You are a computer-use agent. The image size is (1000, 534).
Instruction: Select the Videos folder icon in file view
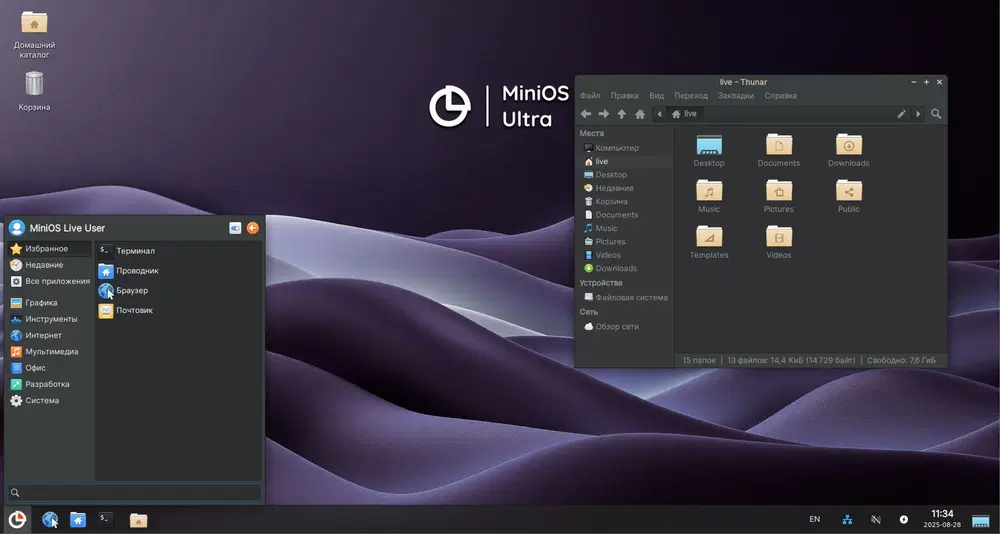pos(779,237)
